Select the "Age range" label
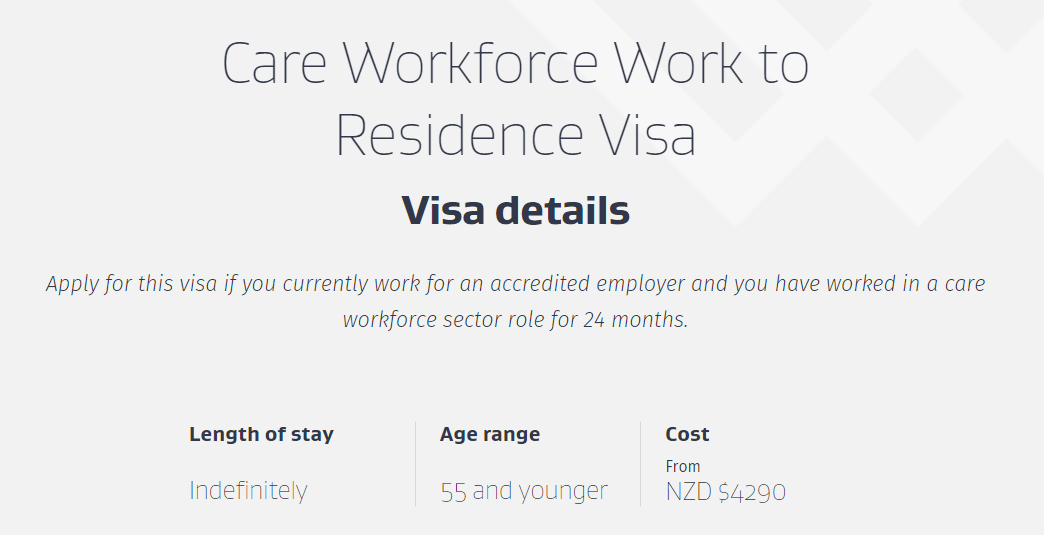1044x535 pixels. point(489,435)
